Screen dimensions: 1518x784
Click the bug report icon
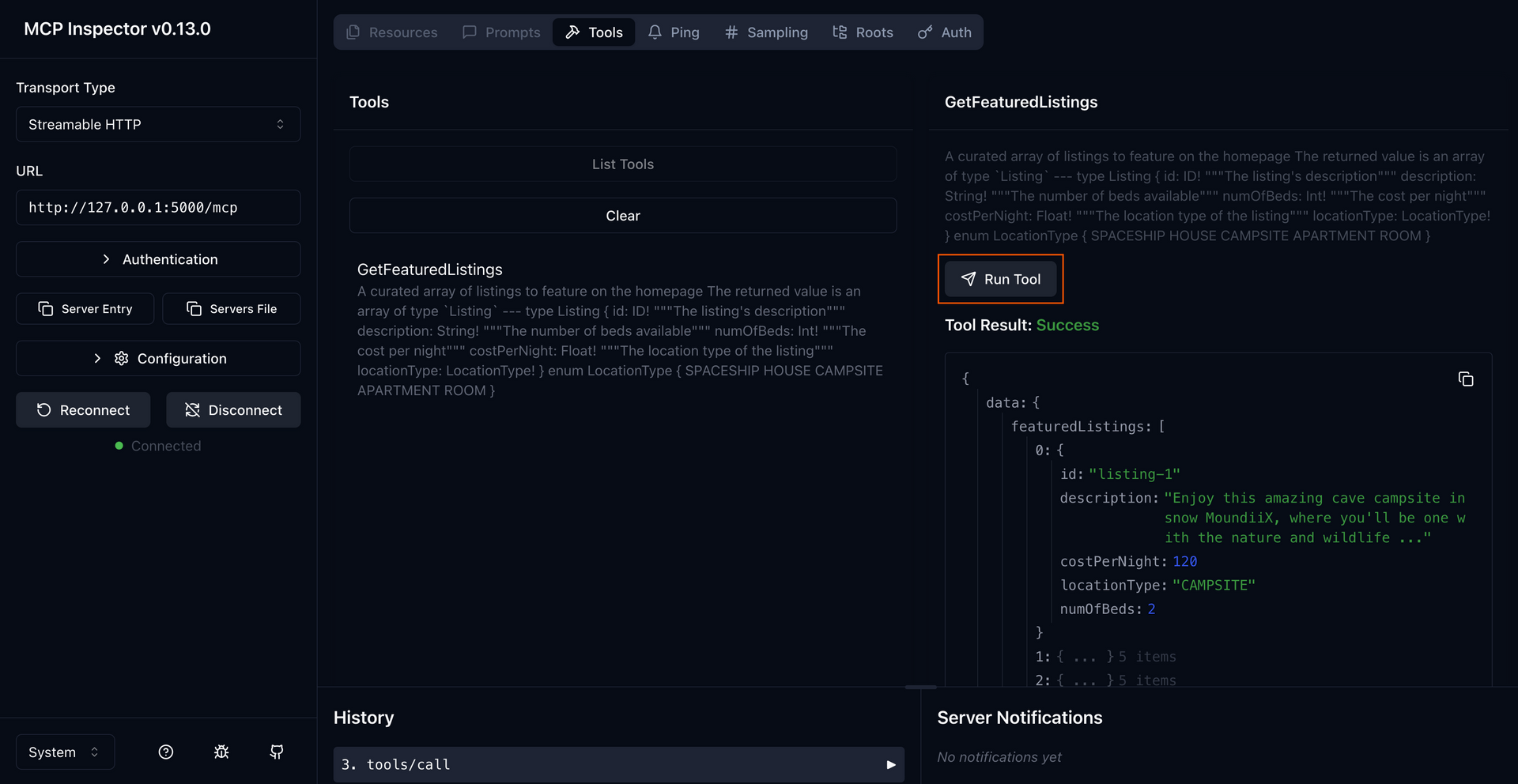tap(221, 752)
